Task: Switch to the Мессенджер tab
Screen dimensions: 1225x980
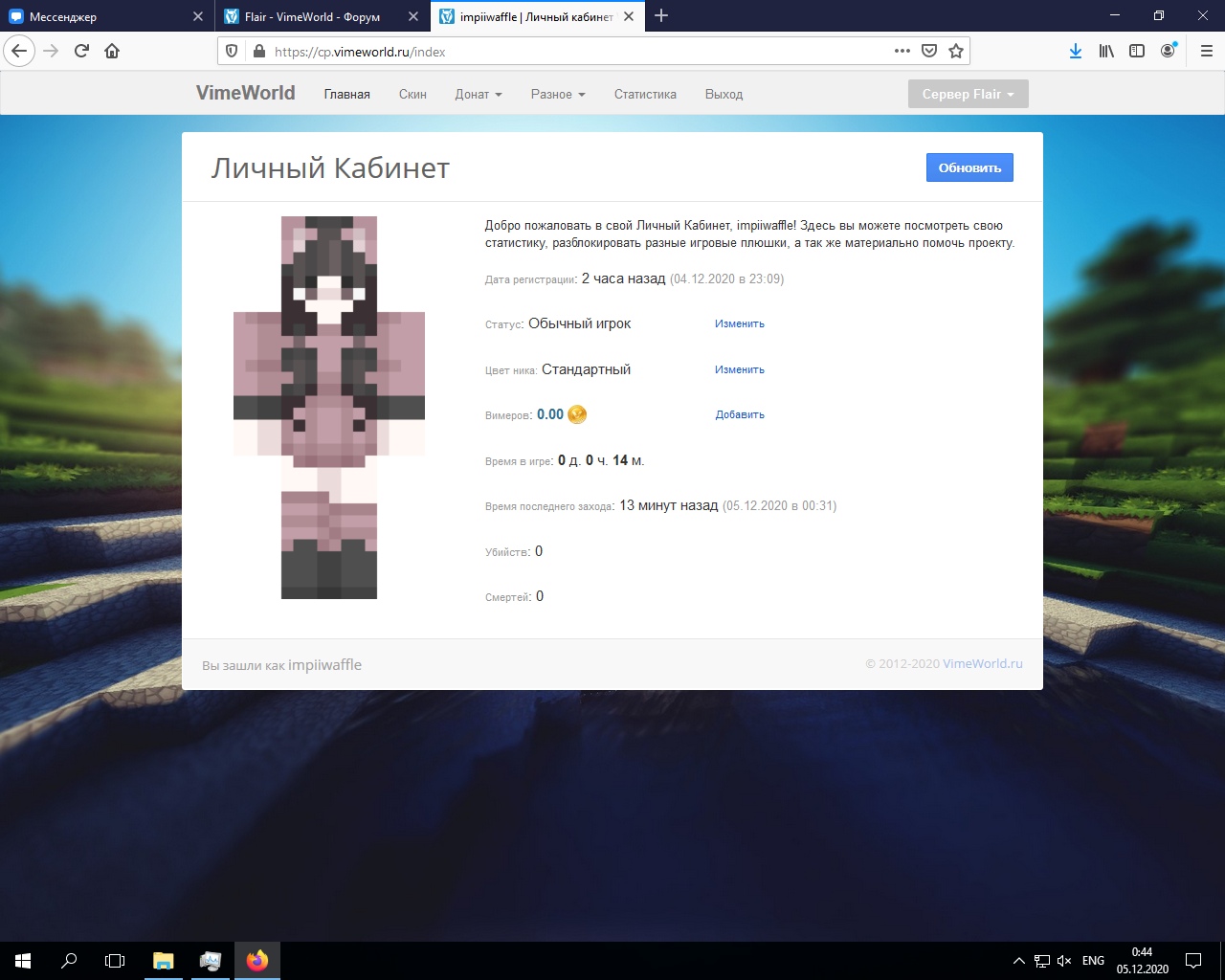Action: (x=107, y=16)
